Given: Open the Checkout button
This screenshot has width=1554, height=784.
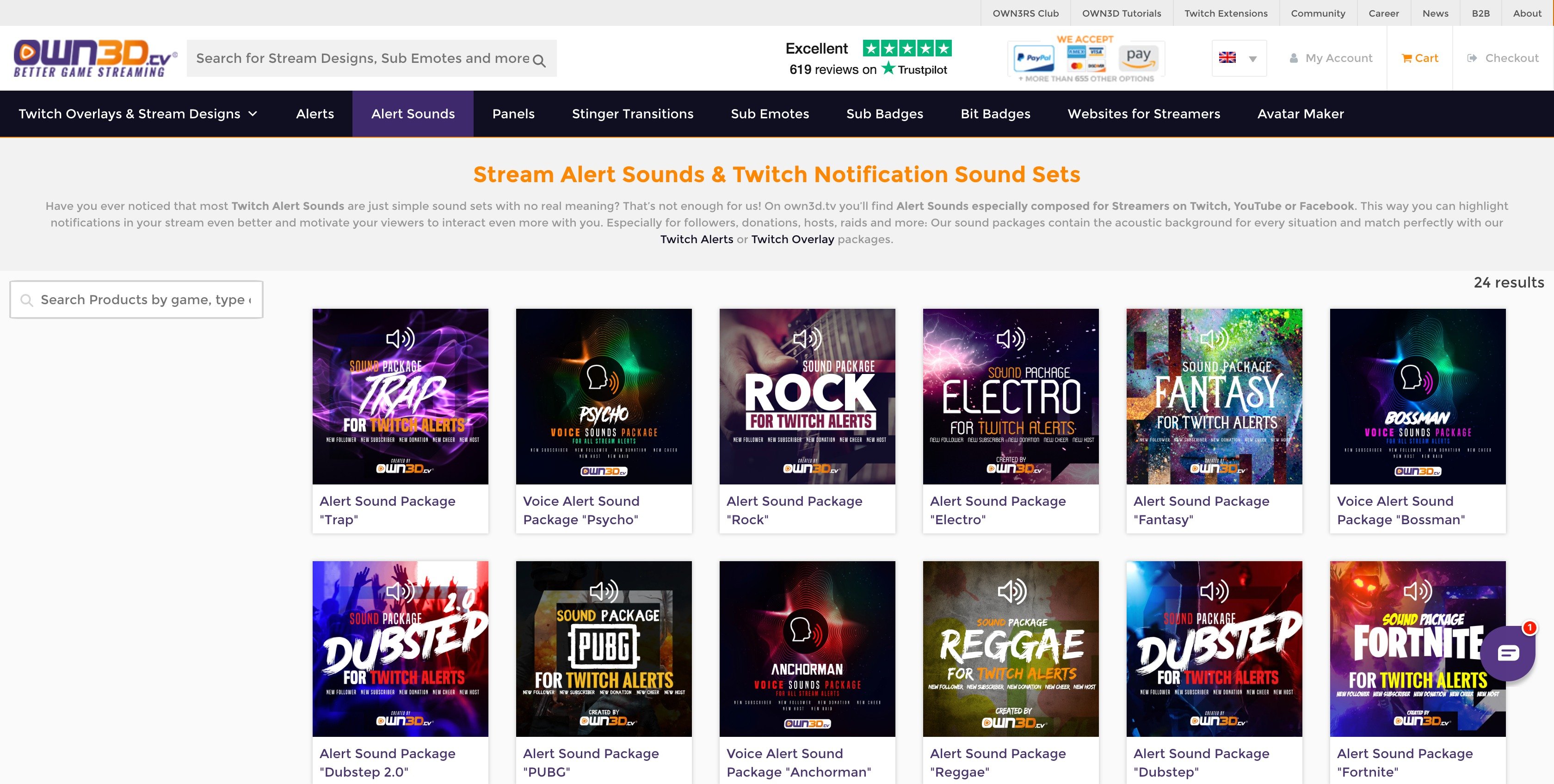Looking at the screenshot, I should pyautogui.click(x=1503, y=58).
